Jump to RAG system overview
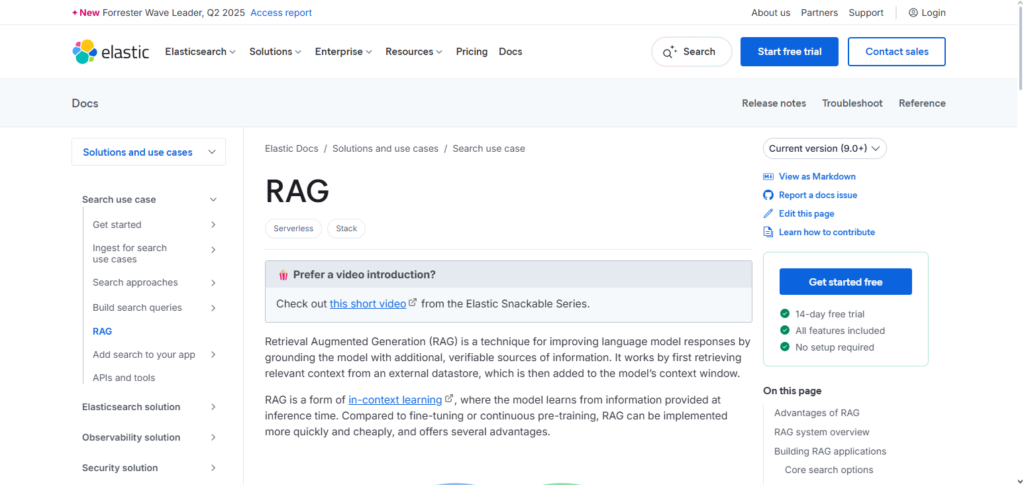This screenshot has width=1024, height=485. click(x=822, y=432)
